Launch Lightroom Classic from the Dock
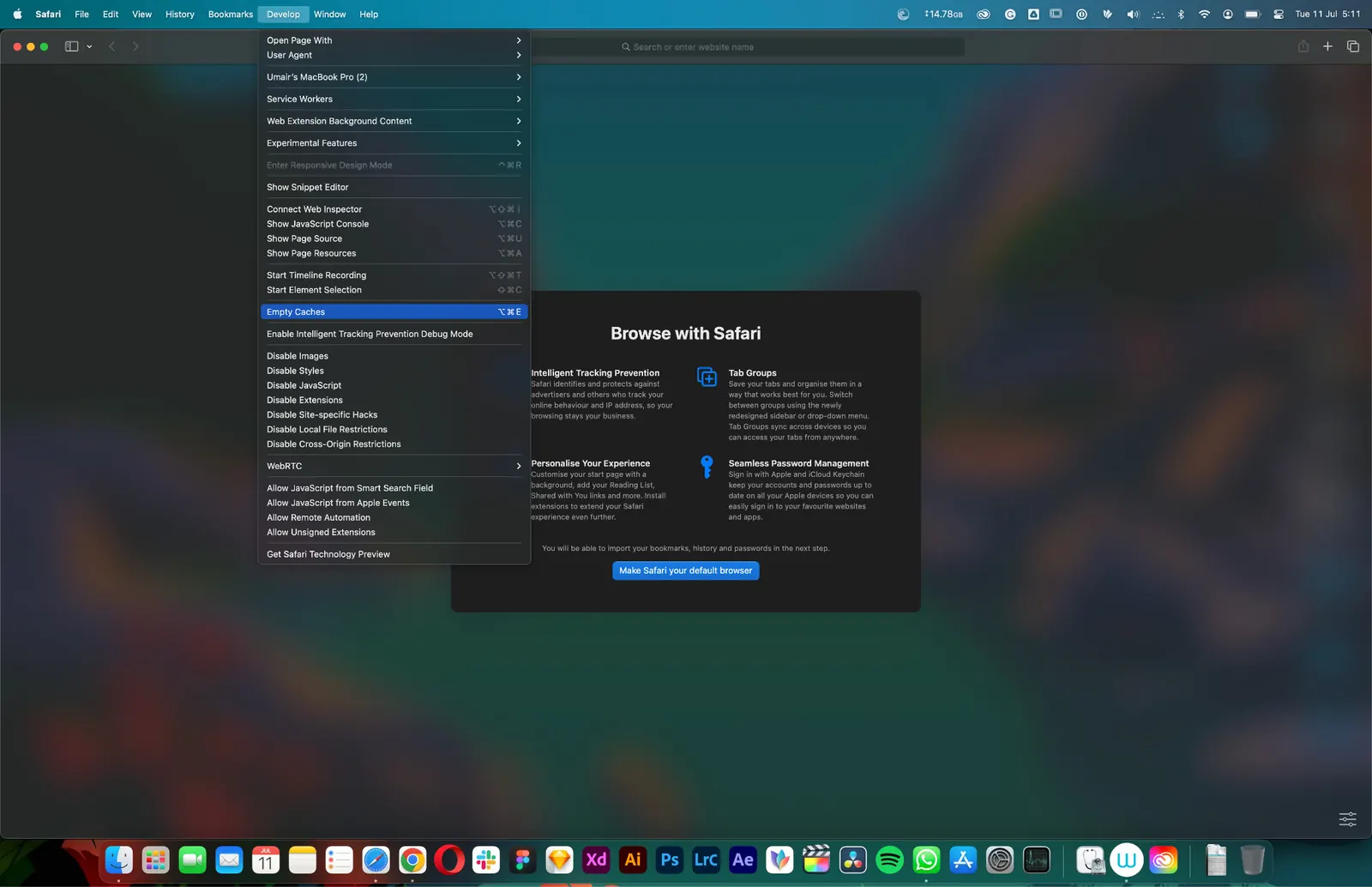The width and height of the screenshot is (1372, 887). (707, 860)
